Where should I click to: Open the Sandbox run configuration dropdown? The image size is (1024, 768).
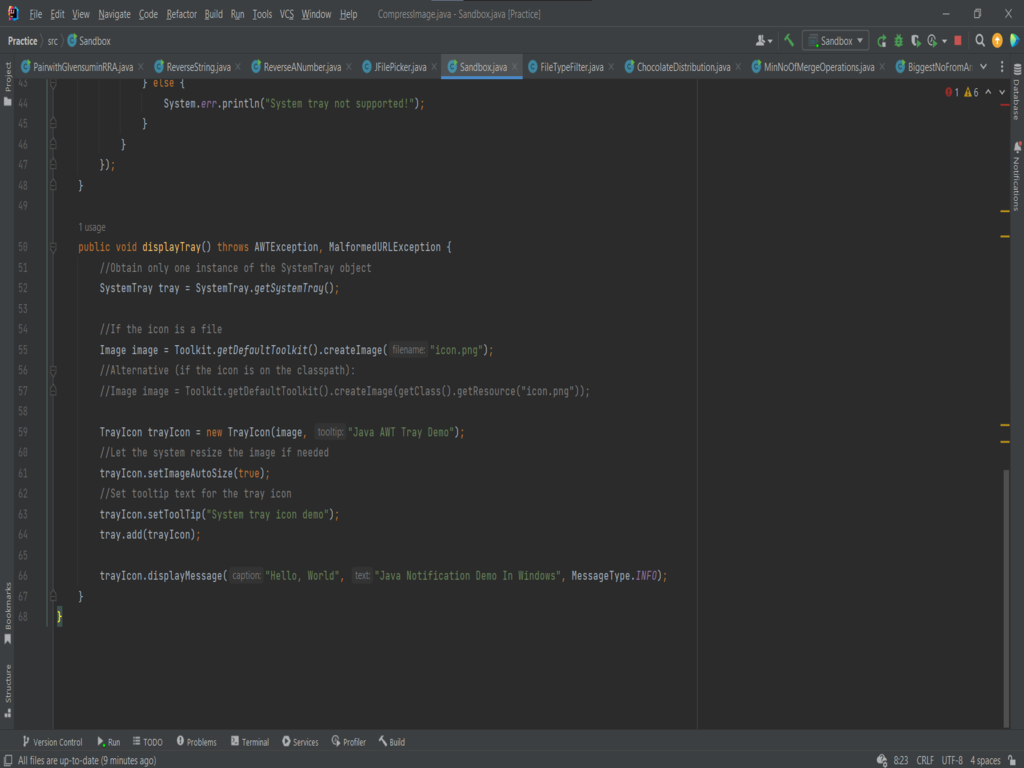835,40
